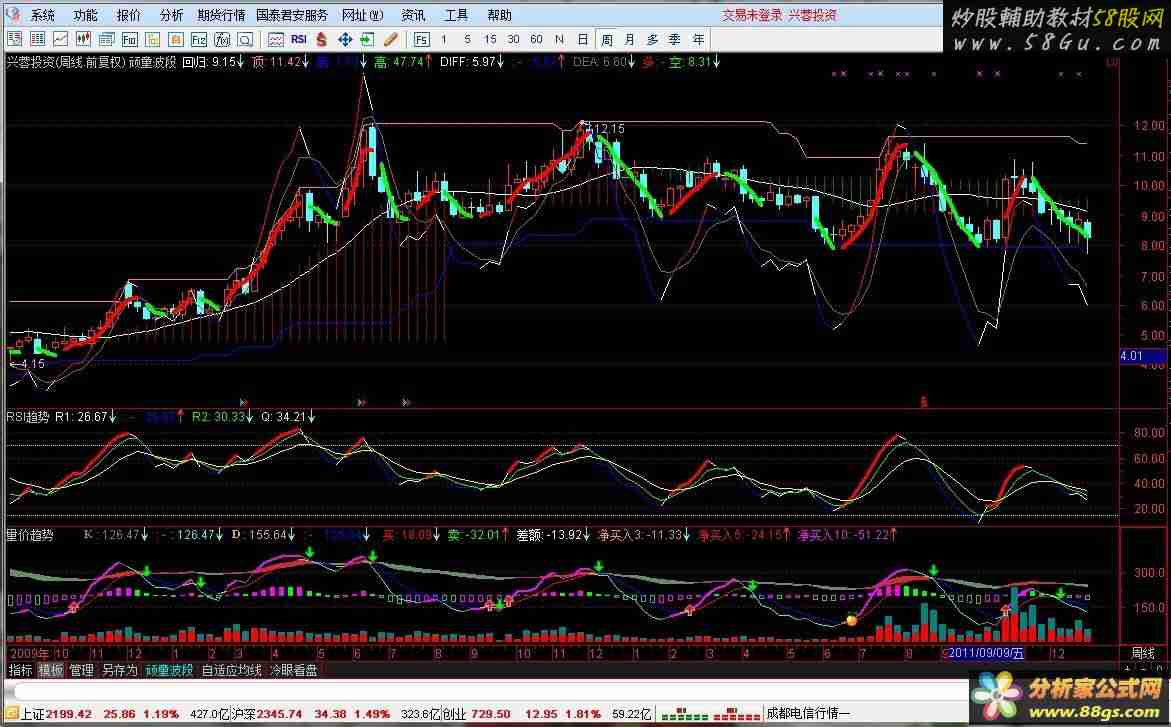The width and height of the screenshot is (1171, 727).
Task: Switch to quarterly (季) period
Action: click(x=674, y=39)
